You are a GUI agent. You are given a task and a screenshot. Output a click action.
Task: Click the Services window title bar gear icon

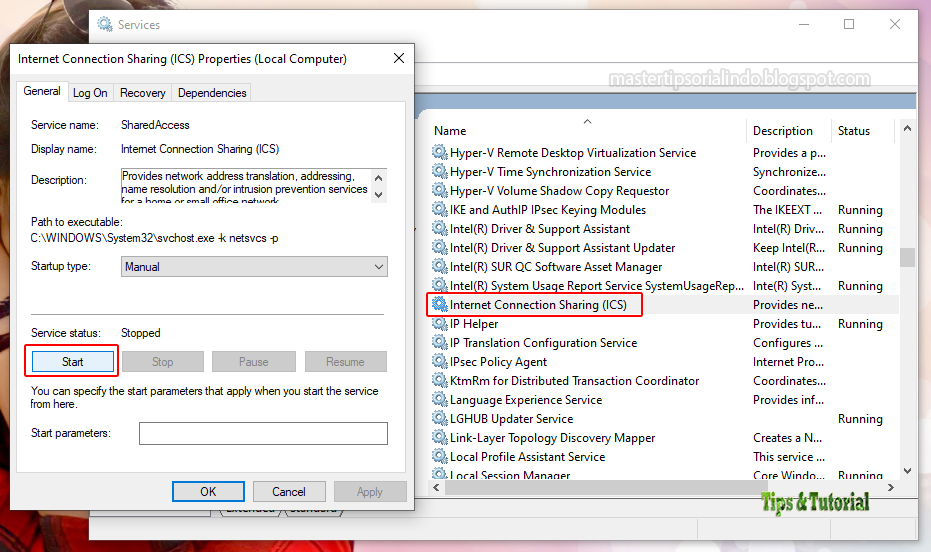point(105,24)
